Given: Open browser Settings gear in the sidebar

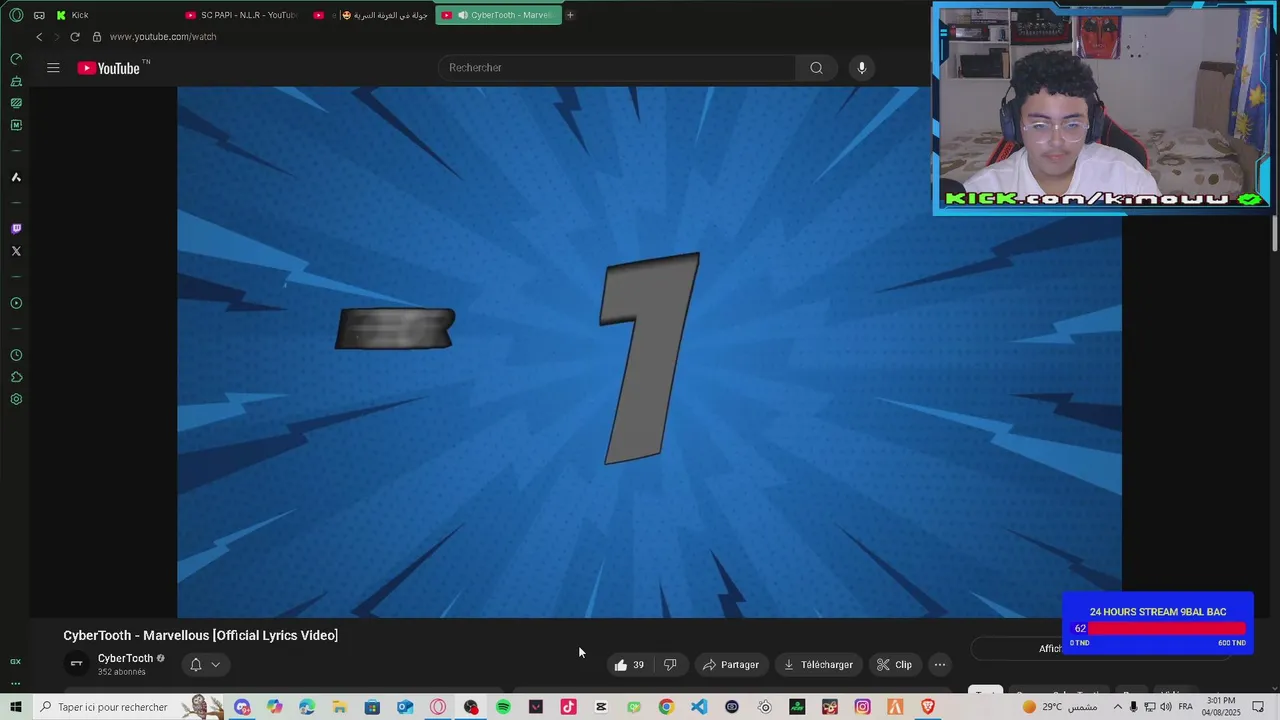Looking at the screenshot, I should pyautogui.click(x=16, y=399).
